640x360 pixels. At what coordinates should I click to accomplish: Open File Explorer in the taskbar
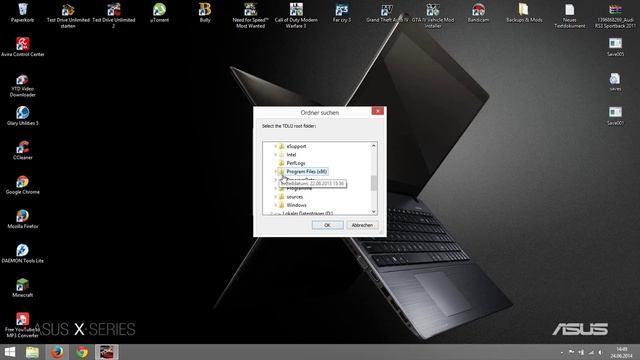[x=32, y=352]
